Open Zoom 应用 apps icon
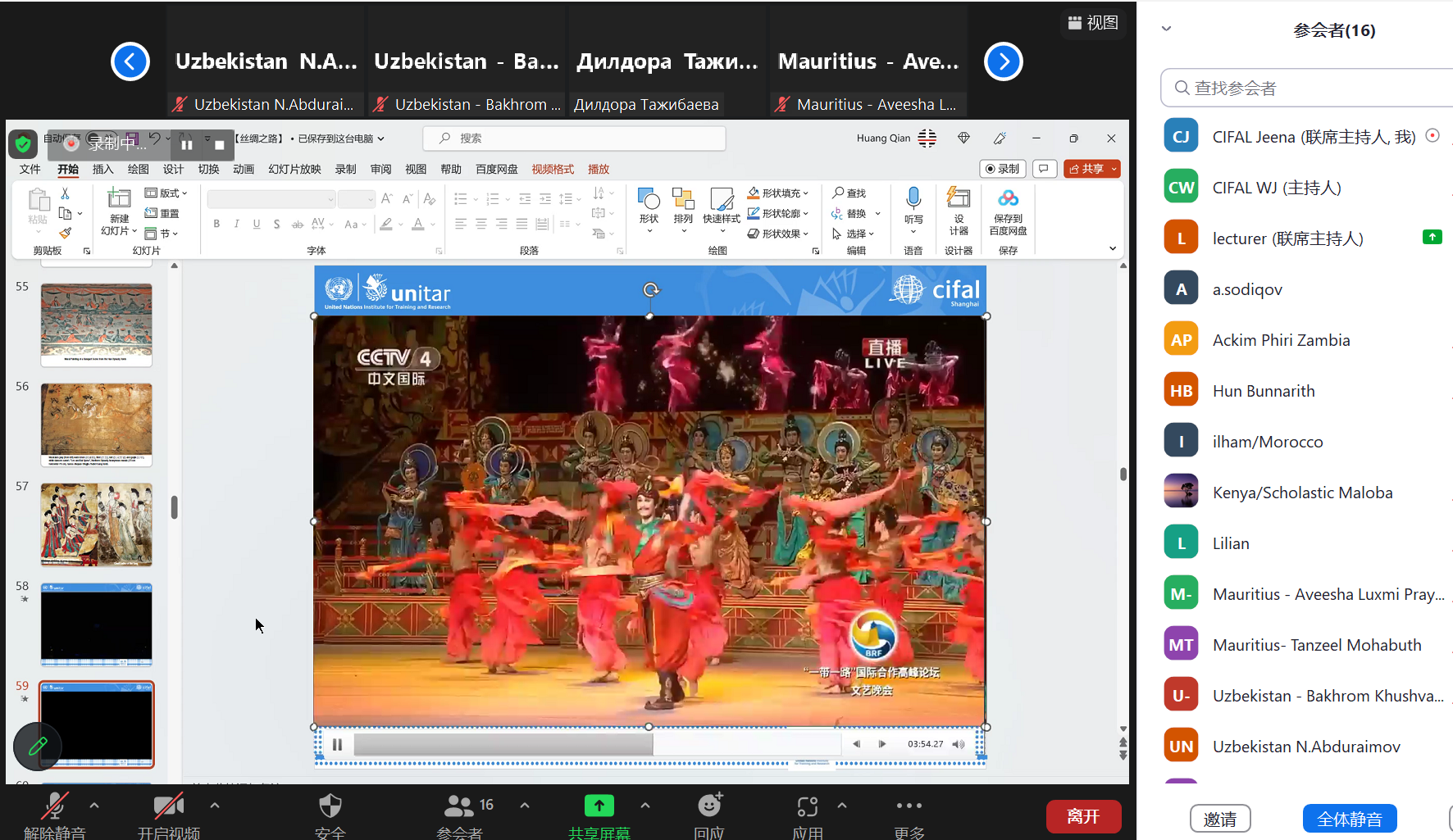This screenshot has height=840, width=1453. (808, 815)
